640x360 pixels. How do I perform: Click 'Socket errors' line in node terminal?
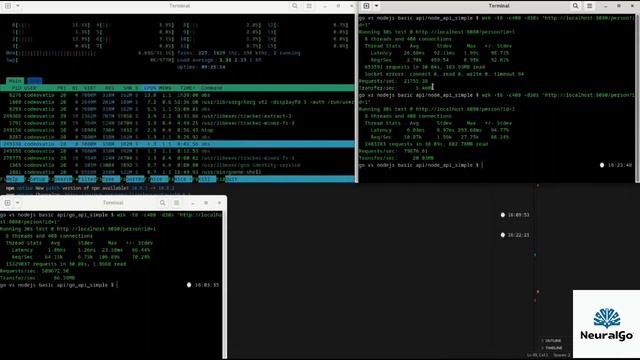pyautogui.click(x=444, y=74)
